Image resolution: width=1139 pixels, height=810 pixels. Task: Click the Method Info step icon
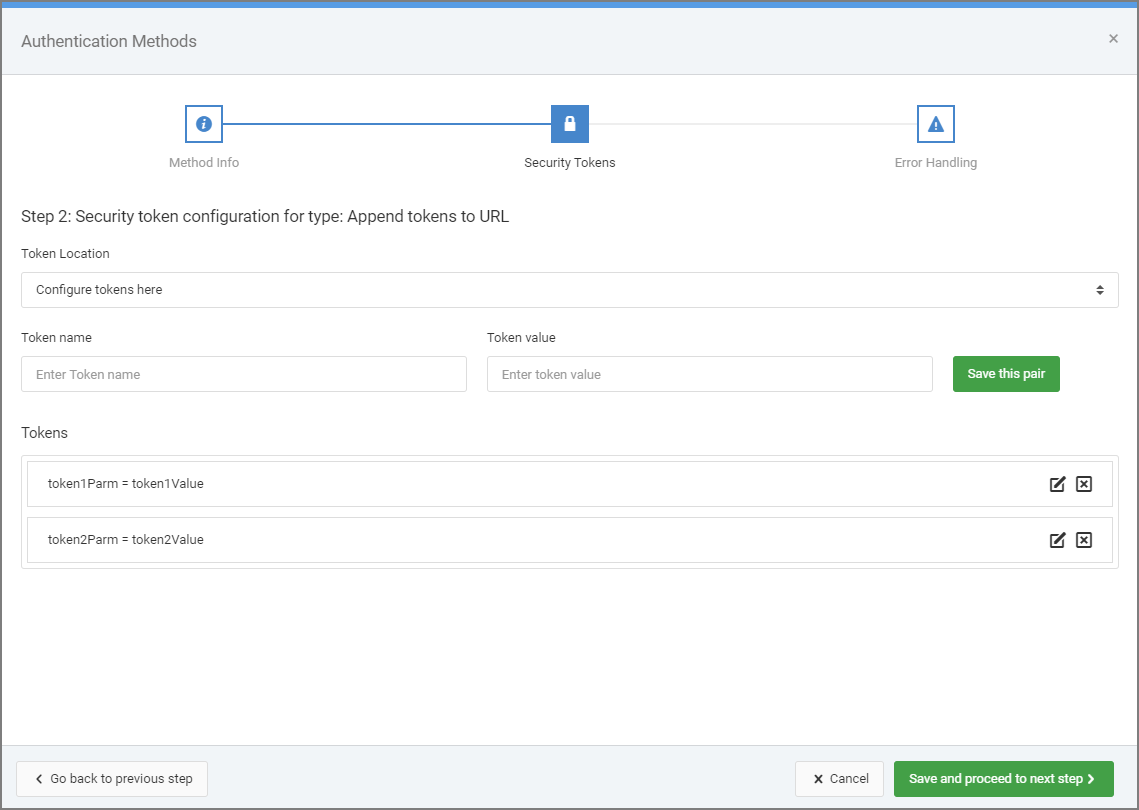pos(204,124)
